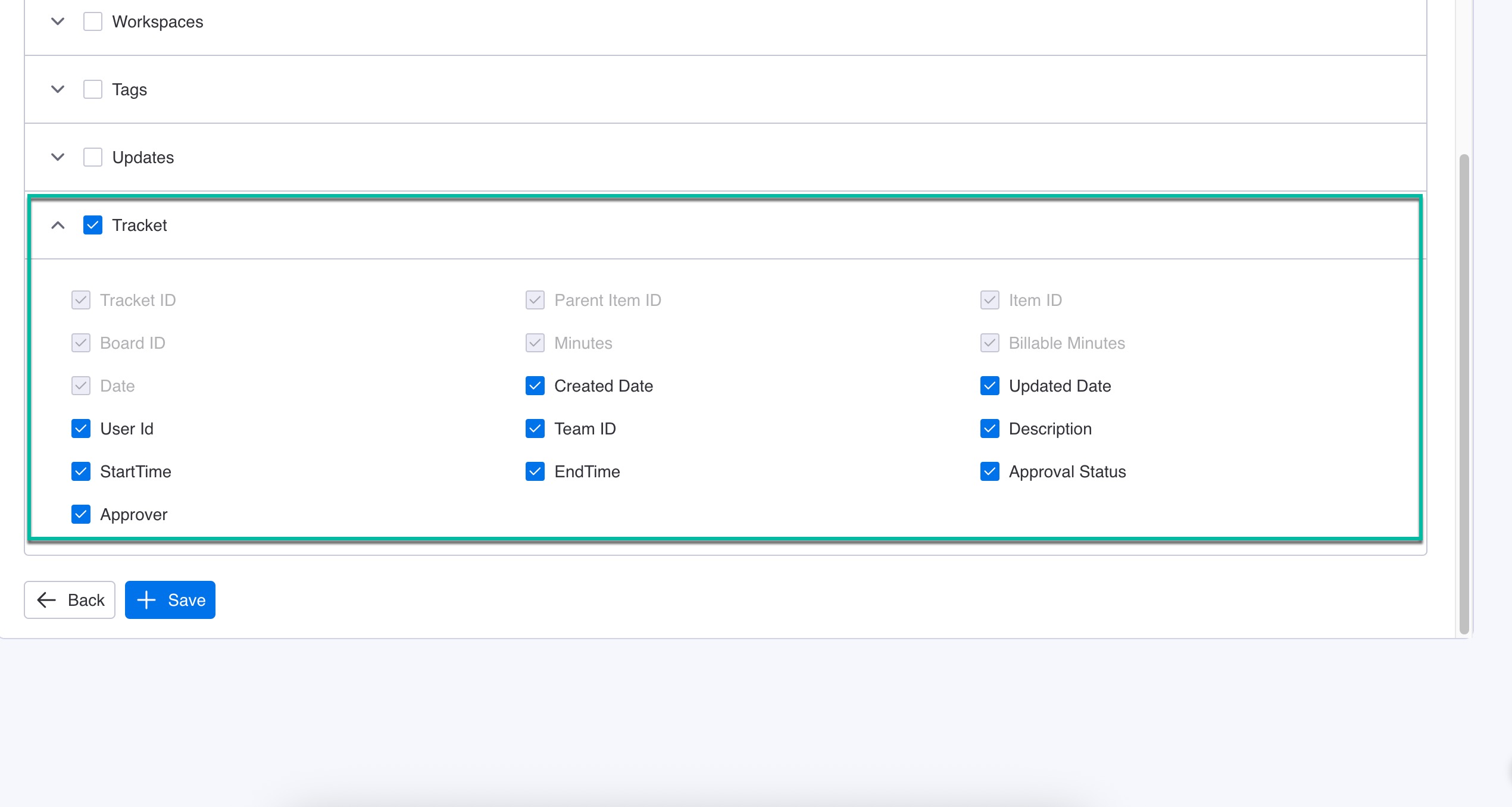This screenshot has width=1512, height=807.
Task: Deselect the Updated Date checkbox
Action: tap(989, 386)
